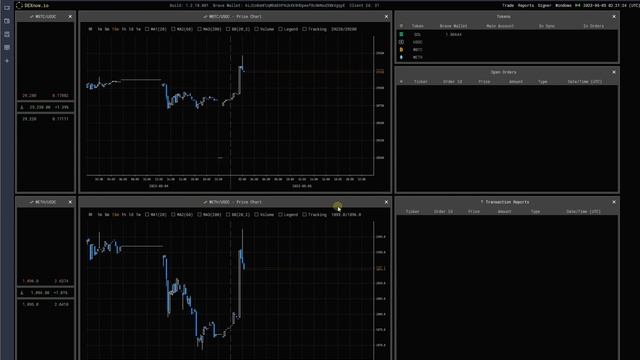Open the Reports menu
640x360 pixels.
(x=526, y=6)
